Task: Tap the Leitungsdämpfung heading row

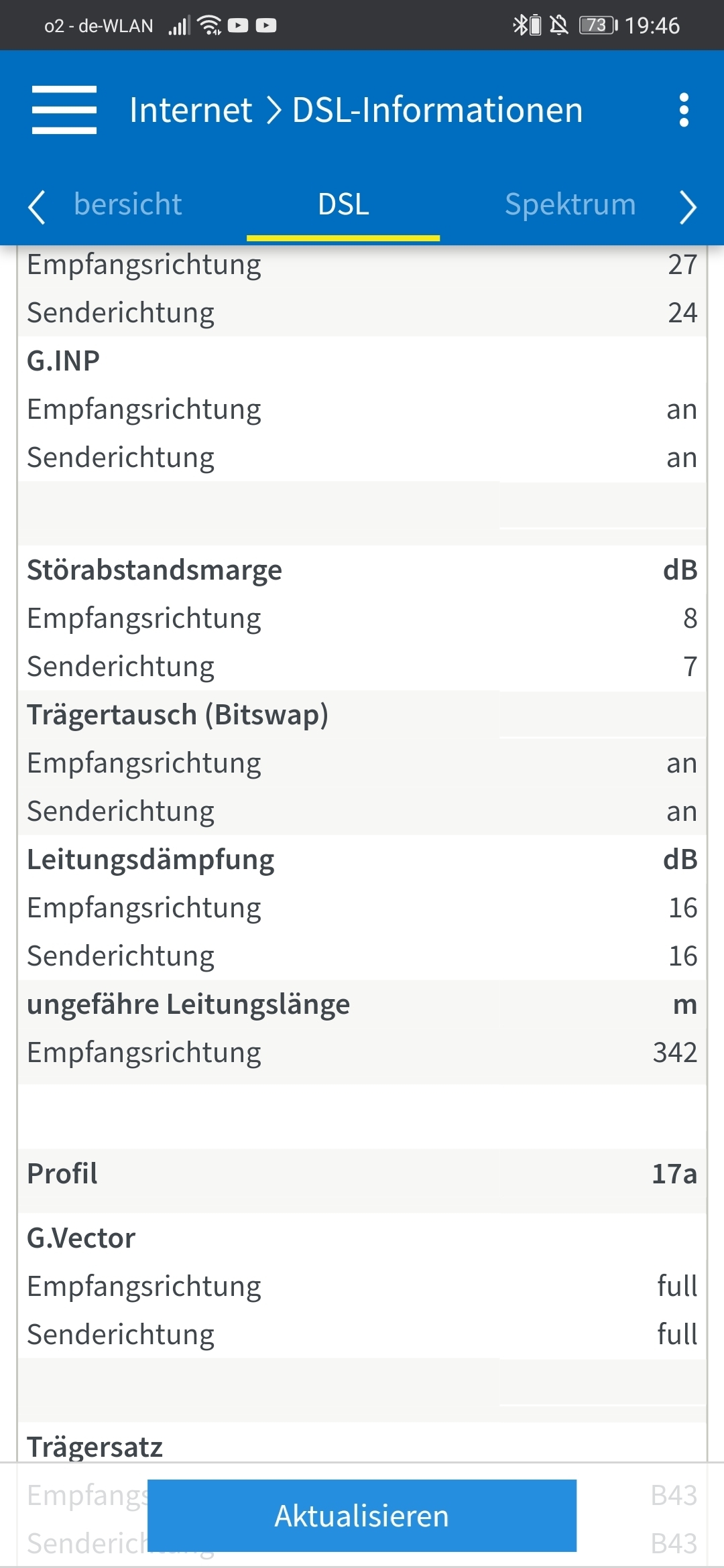Action: pos(362,860)
